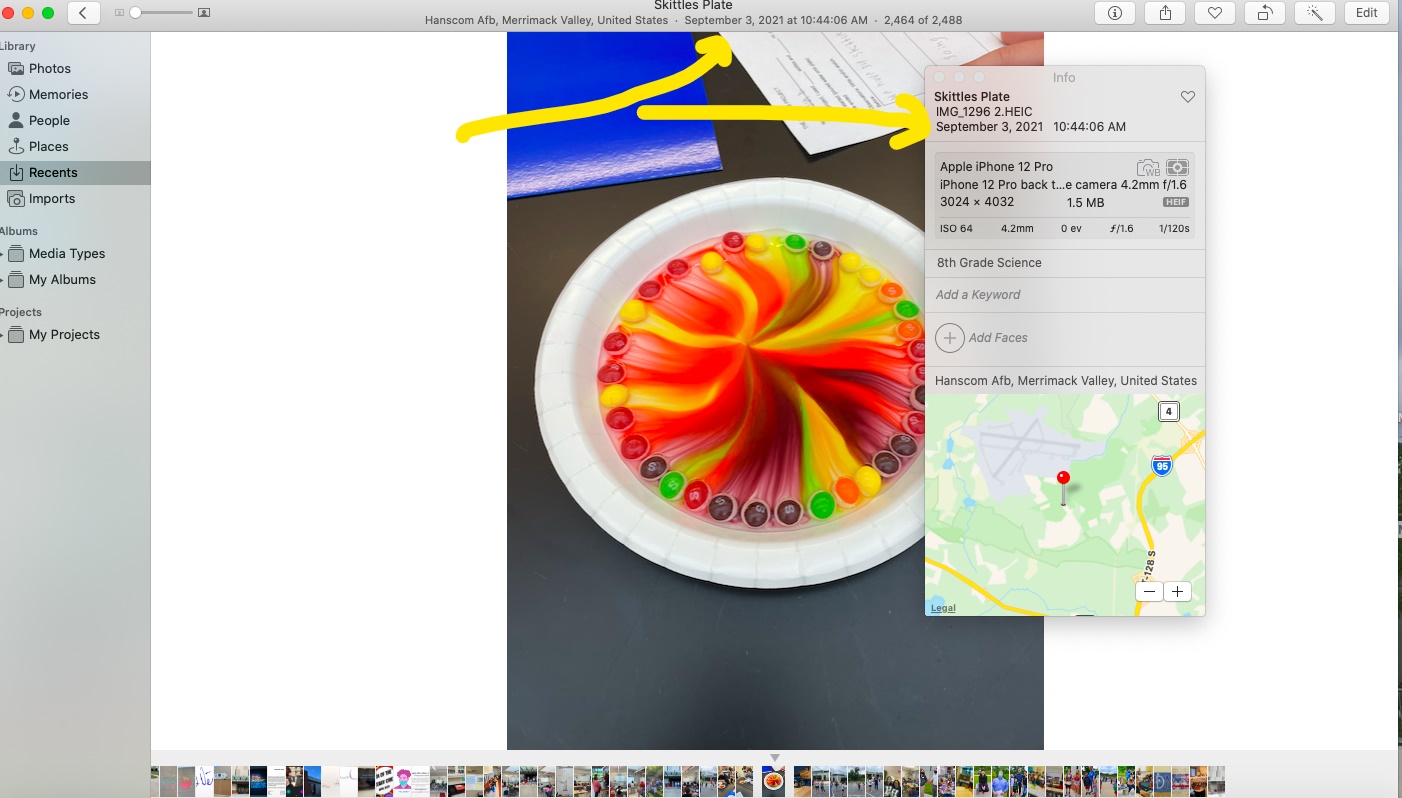Click the Favorite heart in toolbar
This screenshot has height=798, width=1402.
pyautogui.click(x=1215, y=13)
